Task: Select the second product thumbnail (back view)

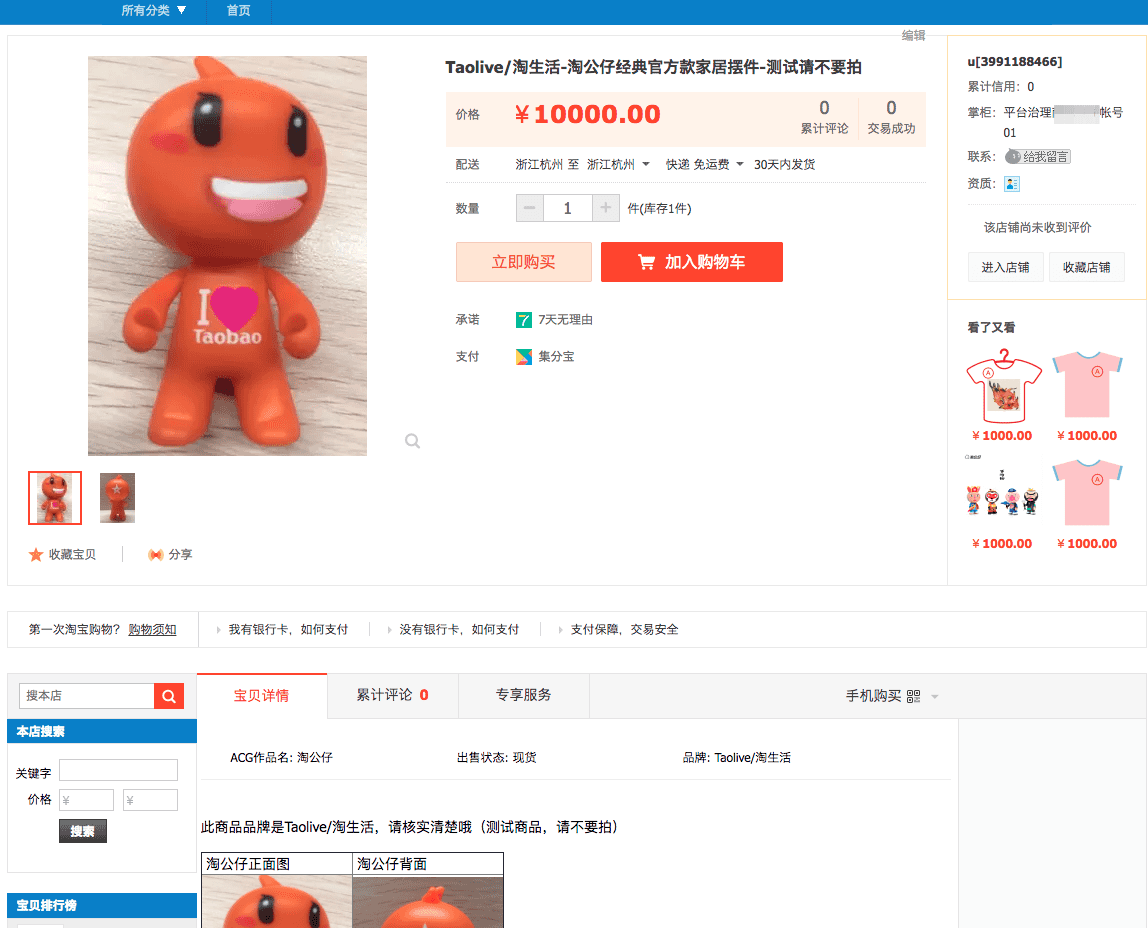Action: pos(117,498)
